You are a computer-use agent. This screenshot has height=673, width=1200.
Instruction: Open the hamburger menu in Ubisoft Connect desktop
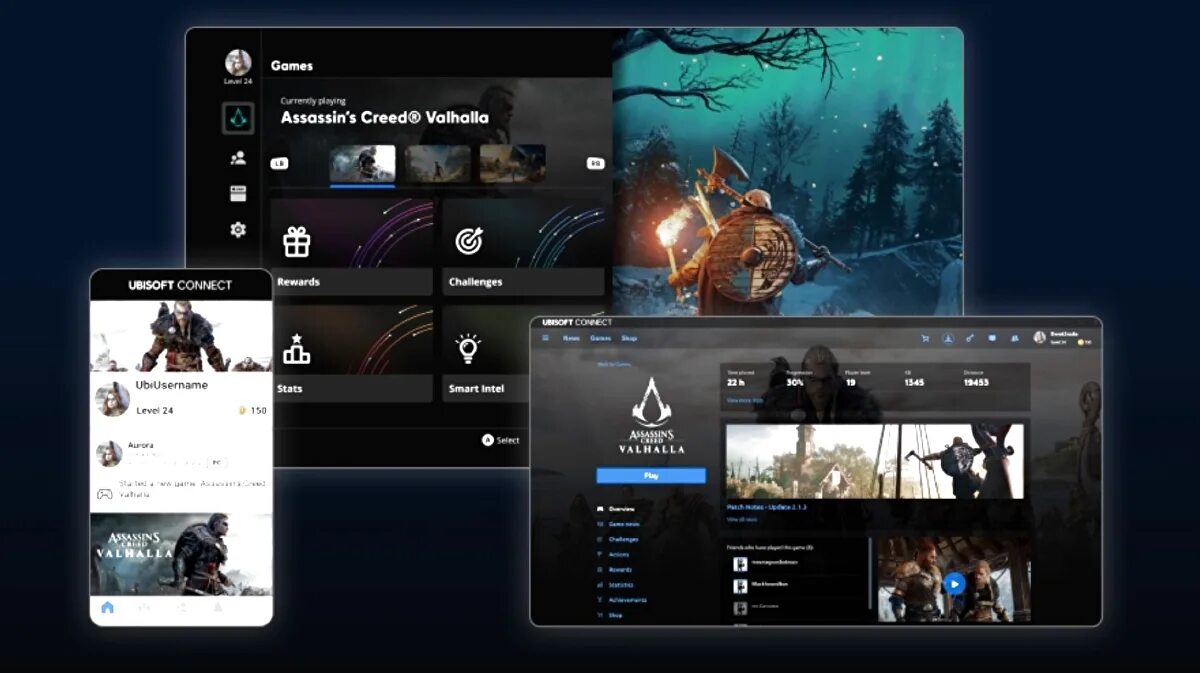[x=545, y=338]
